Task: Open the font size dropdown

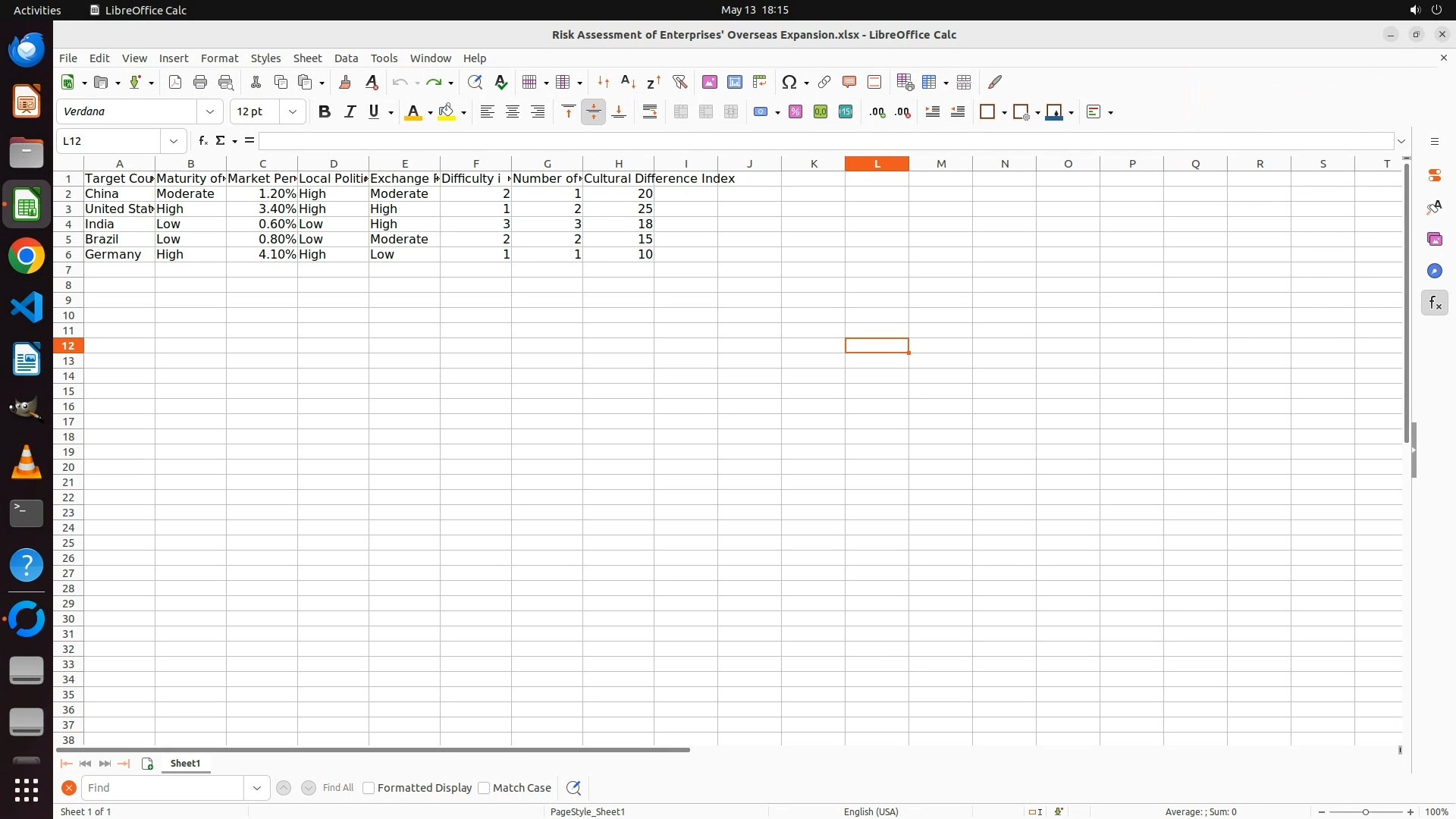Action: click(292, 112)
